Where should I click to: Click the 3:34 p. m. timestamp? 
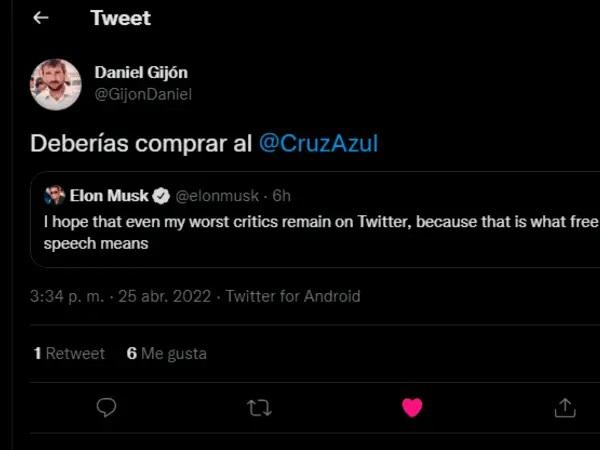coord(67,297)
